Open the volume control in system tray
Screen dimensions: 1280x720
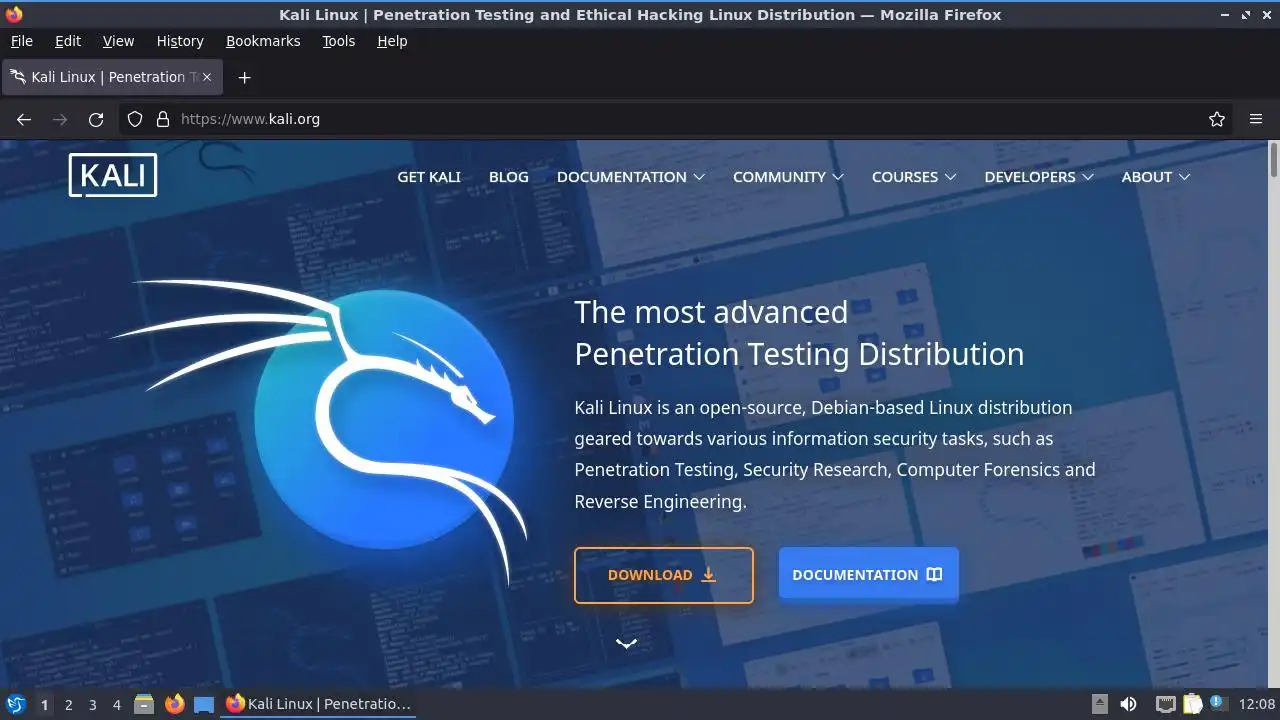pyautogui.click(x=1128, y=704)
